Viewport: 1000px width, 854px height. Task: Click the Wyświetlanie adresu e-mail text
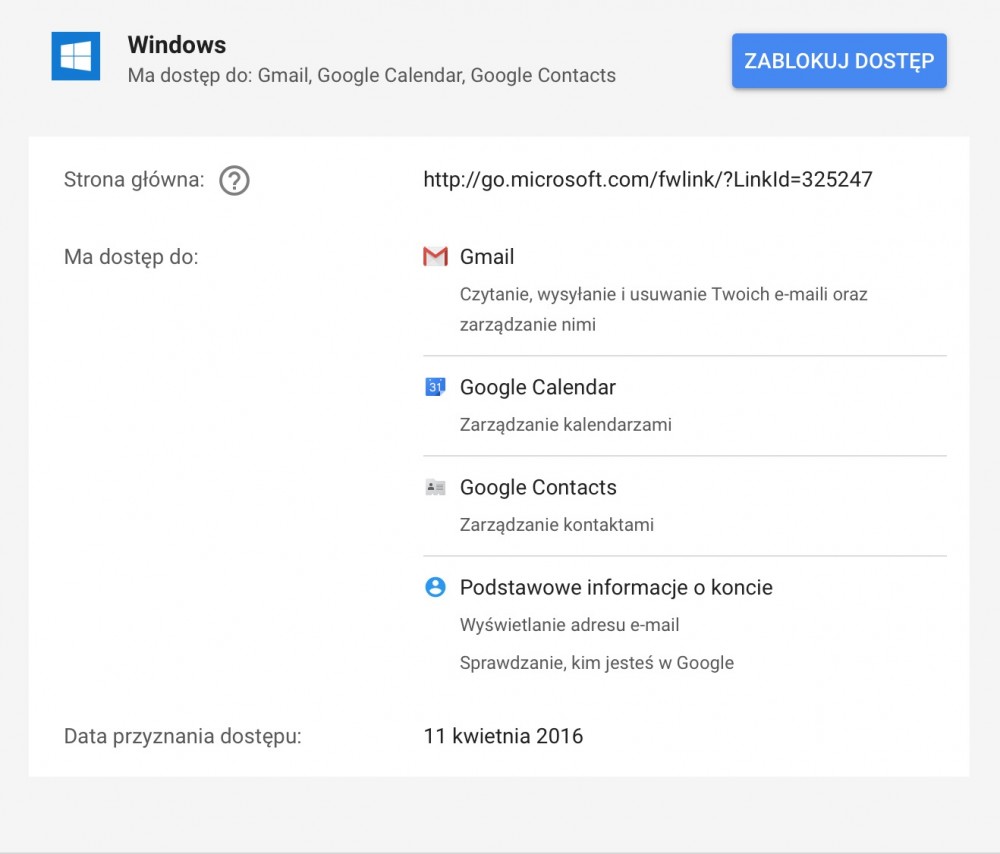pyautogui.click(x=570, y=625)
